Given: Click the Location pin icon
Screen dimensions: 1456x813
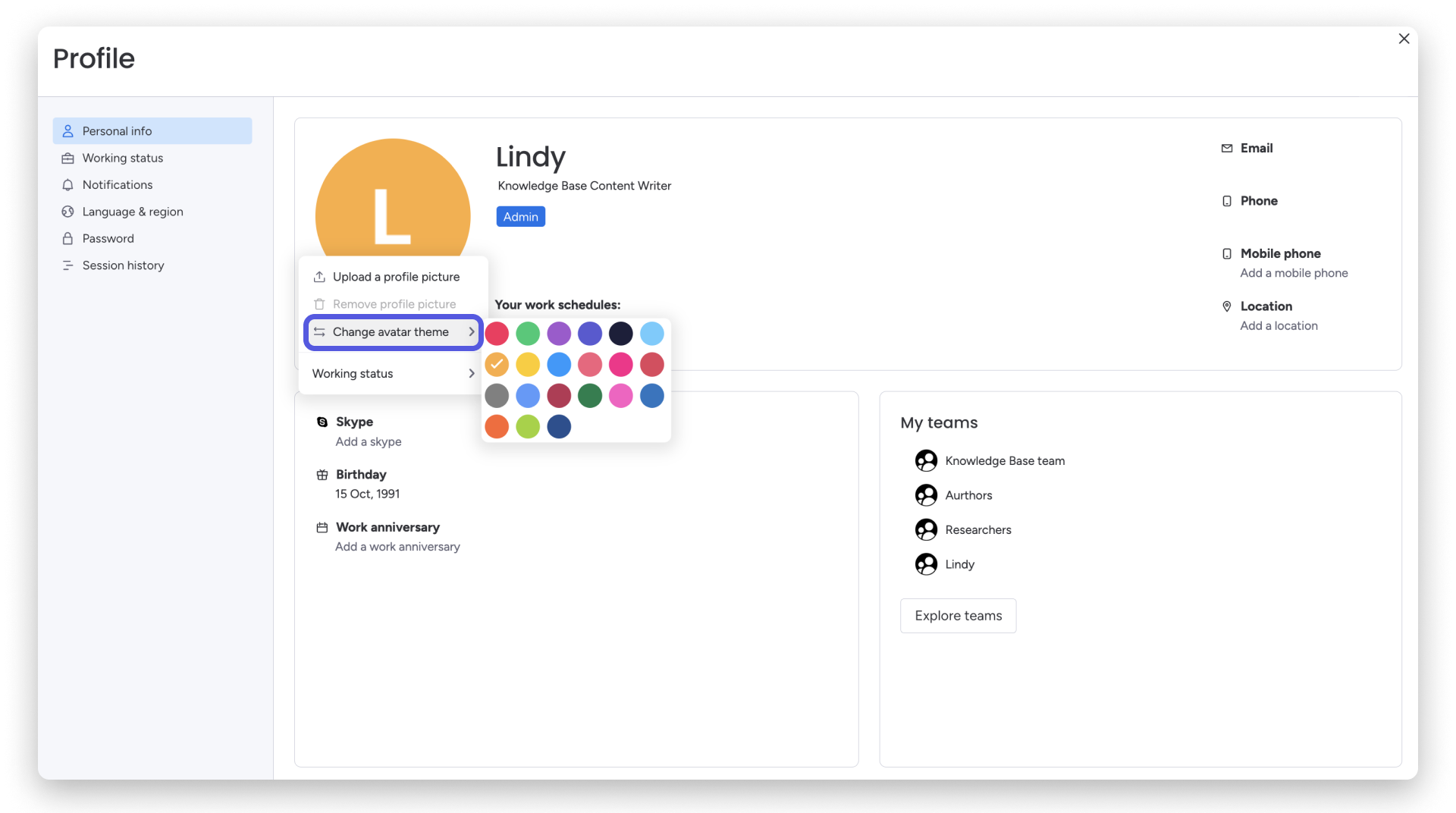Looking at the screenshot, I should (1226, 306).
